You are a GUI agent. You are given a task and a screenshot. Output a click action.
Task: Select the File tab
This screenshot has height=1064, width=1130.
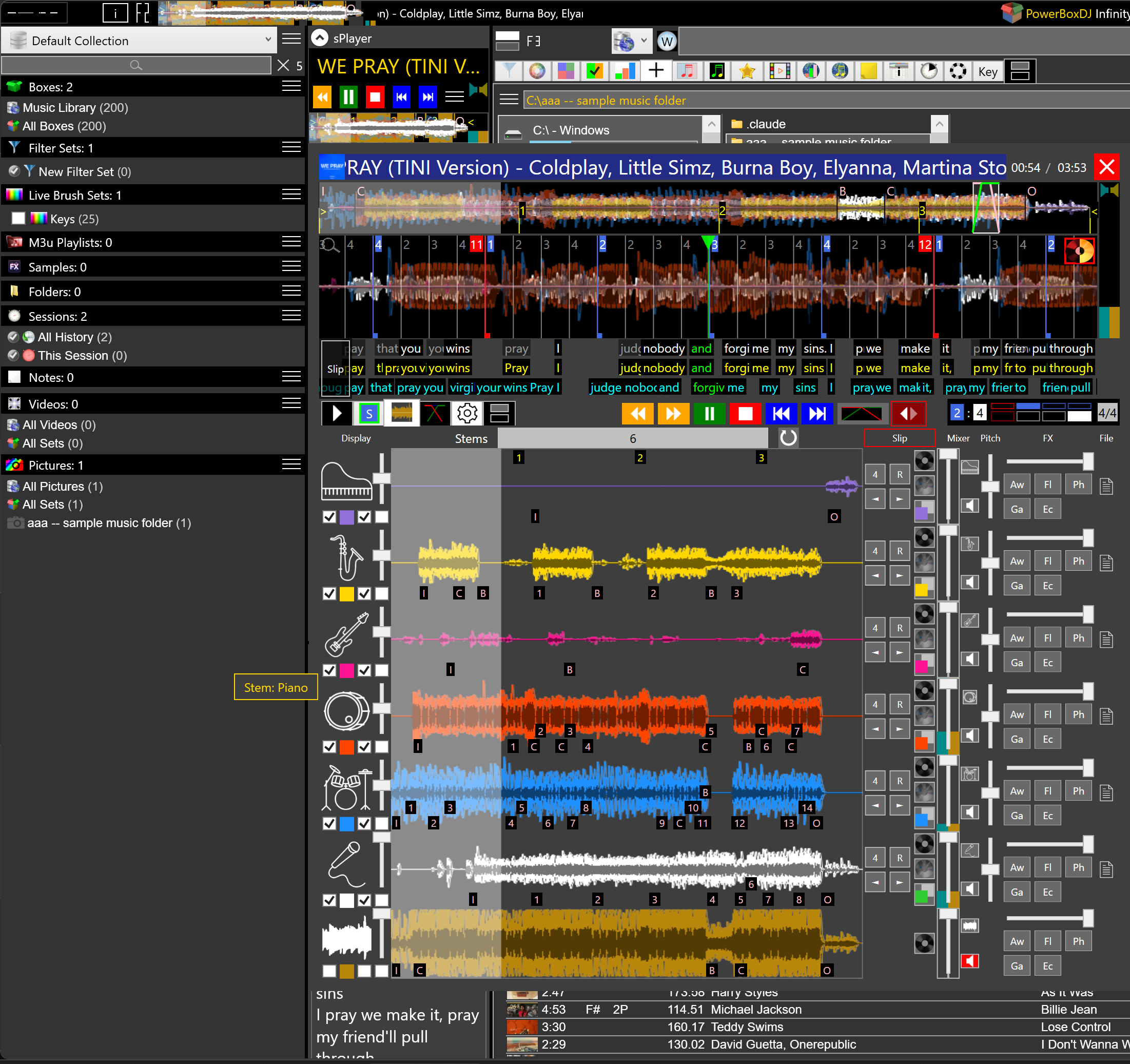[1106, 438]
